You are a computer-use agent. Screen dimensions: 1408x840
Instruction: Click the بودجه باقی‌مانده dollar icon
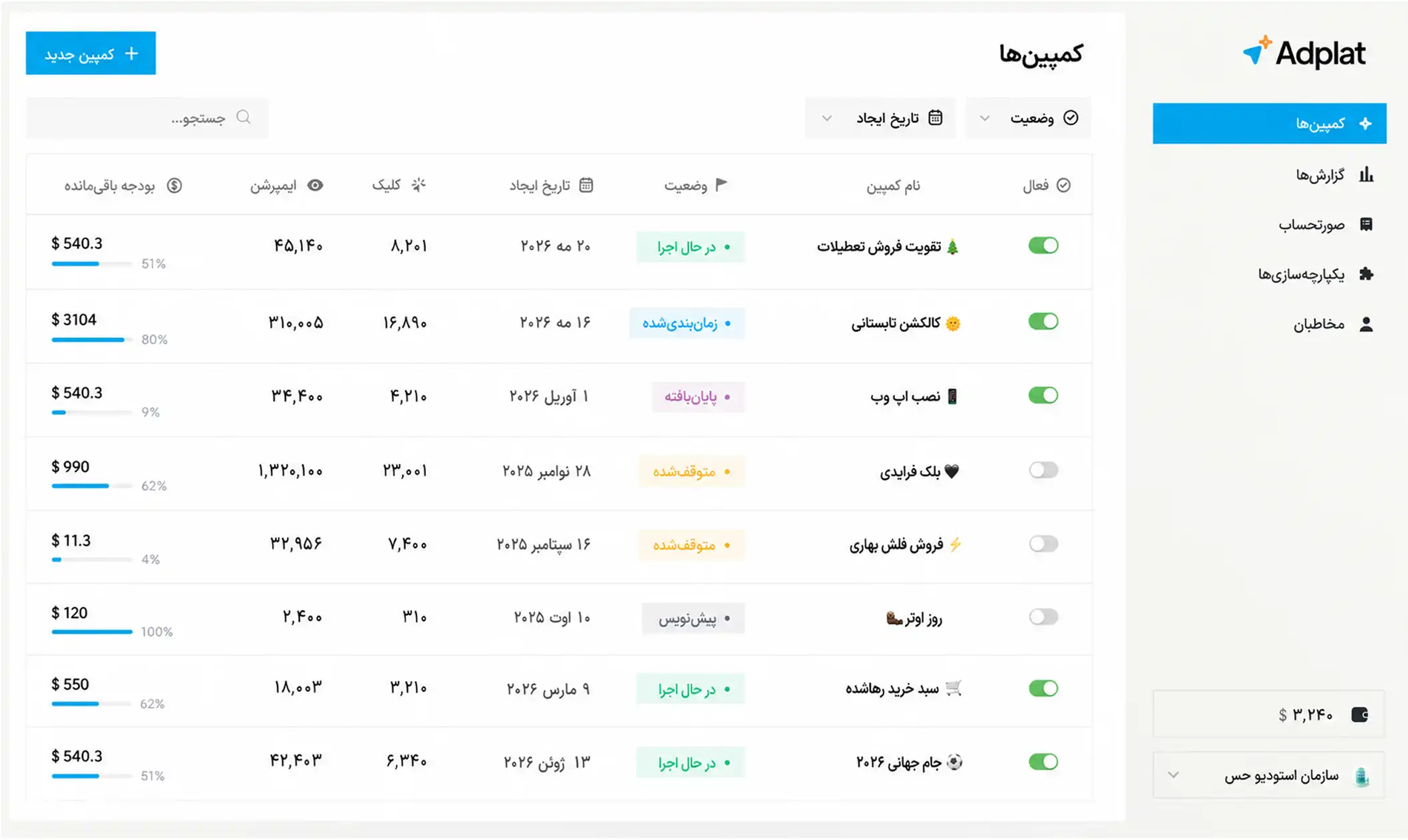click(174, 185)
